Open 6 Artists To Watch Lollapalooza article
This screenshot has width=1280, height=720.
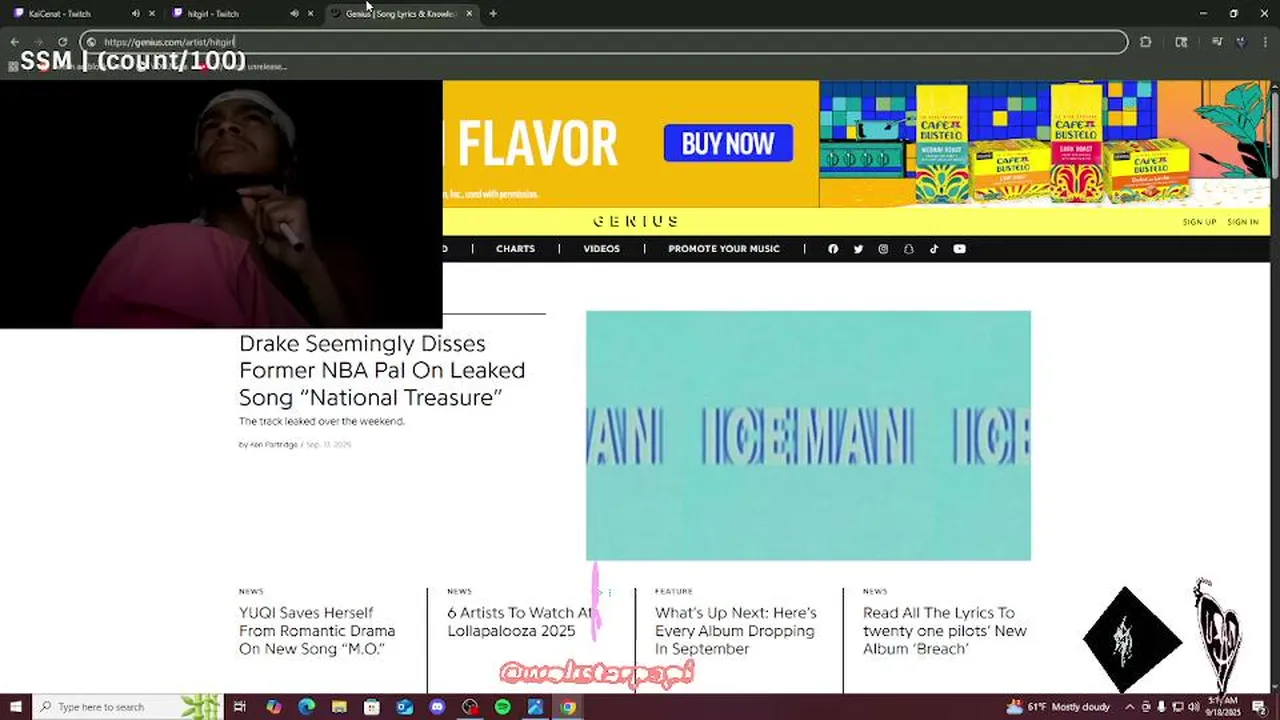pos(521,622)
